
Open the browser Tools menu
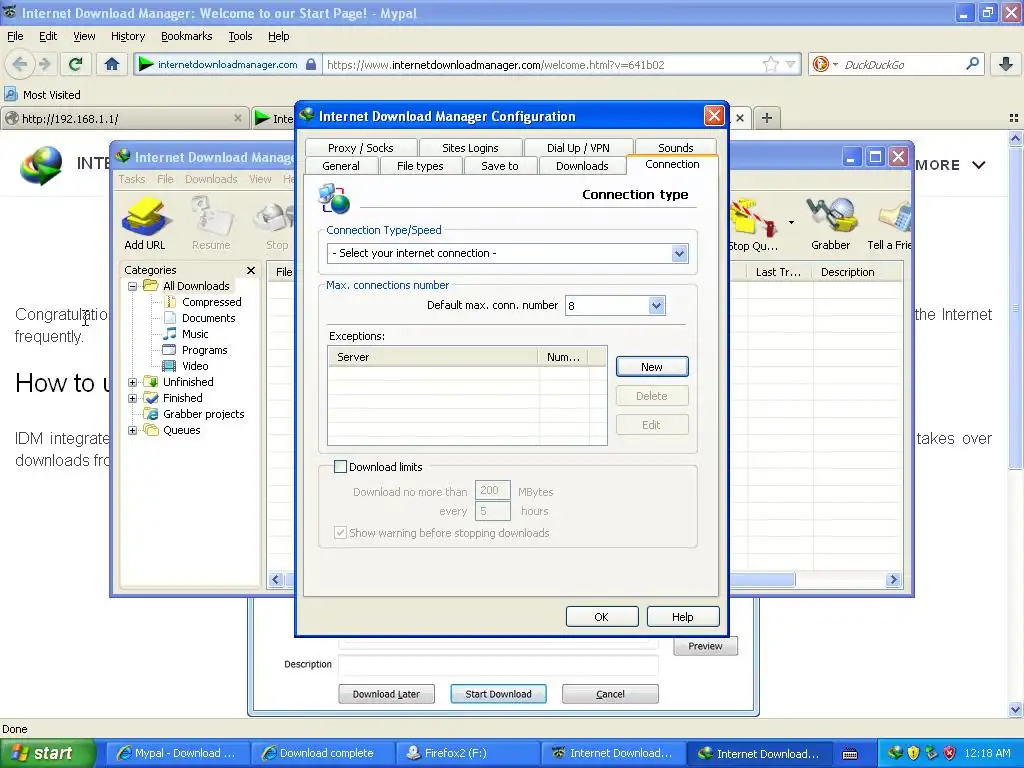point(240,36)
